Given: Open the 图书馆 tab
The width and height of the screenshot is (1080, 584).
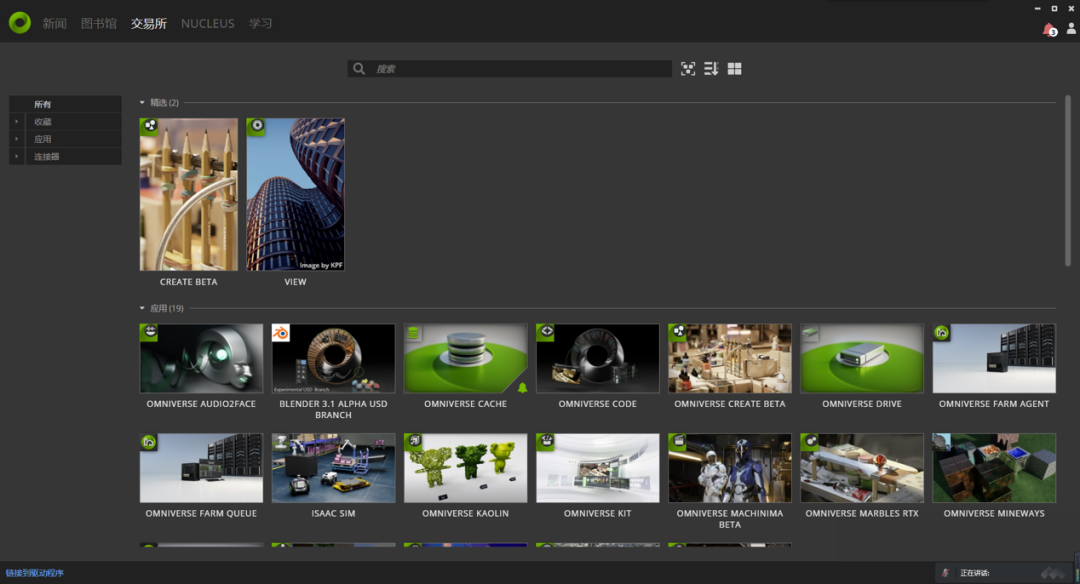Looking at the screenshot, I should pos(98,23).
